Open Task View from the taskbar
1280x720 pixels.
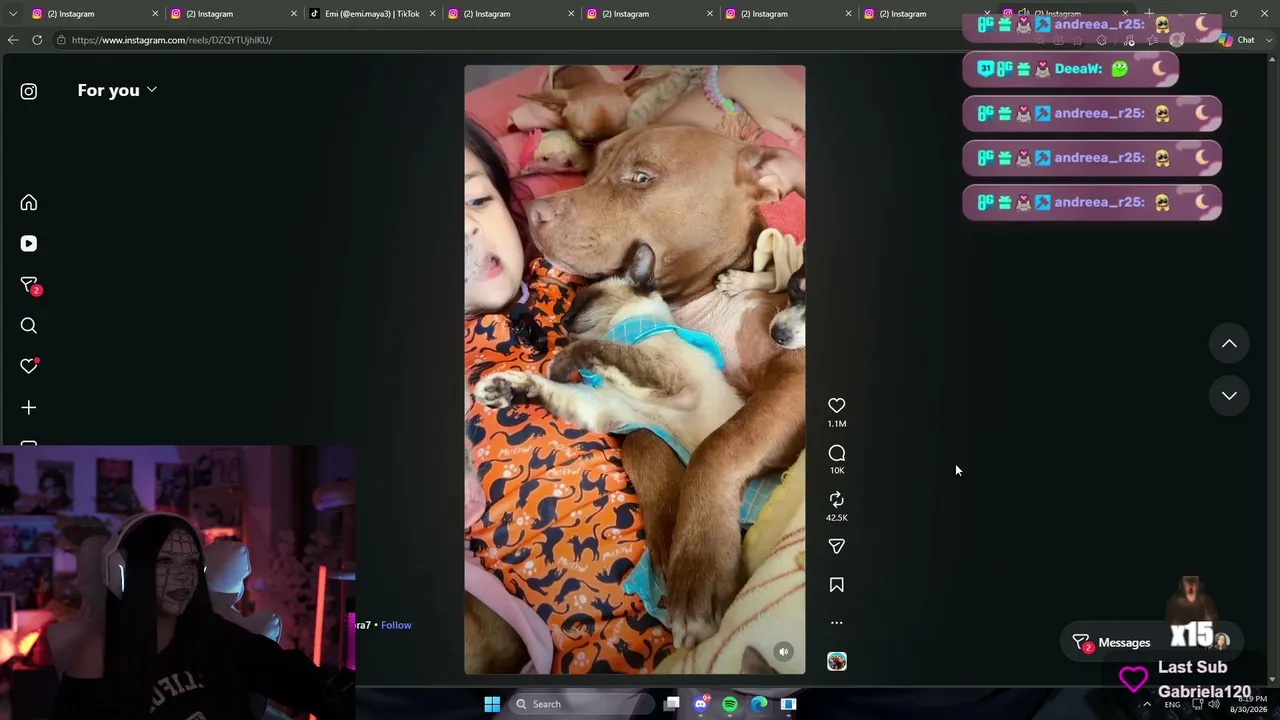pos(672,704)
